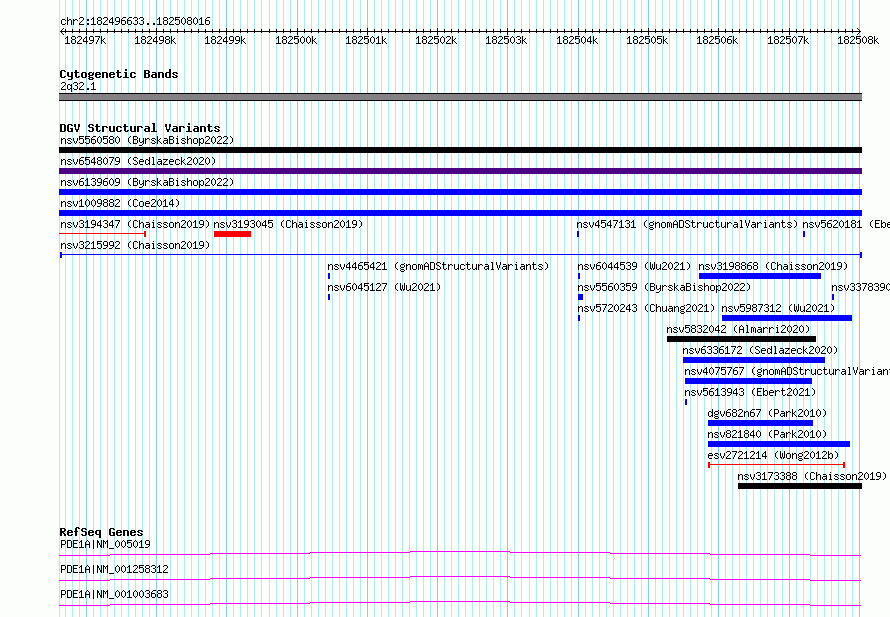Click nsv6044539 (Wu2021) label
890x617 pixels.
click(x=634, y=266)
